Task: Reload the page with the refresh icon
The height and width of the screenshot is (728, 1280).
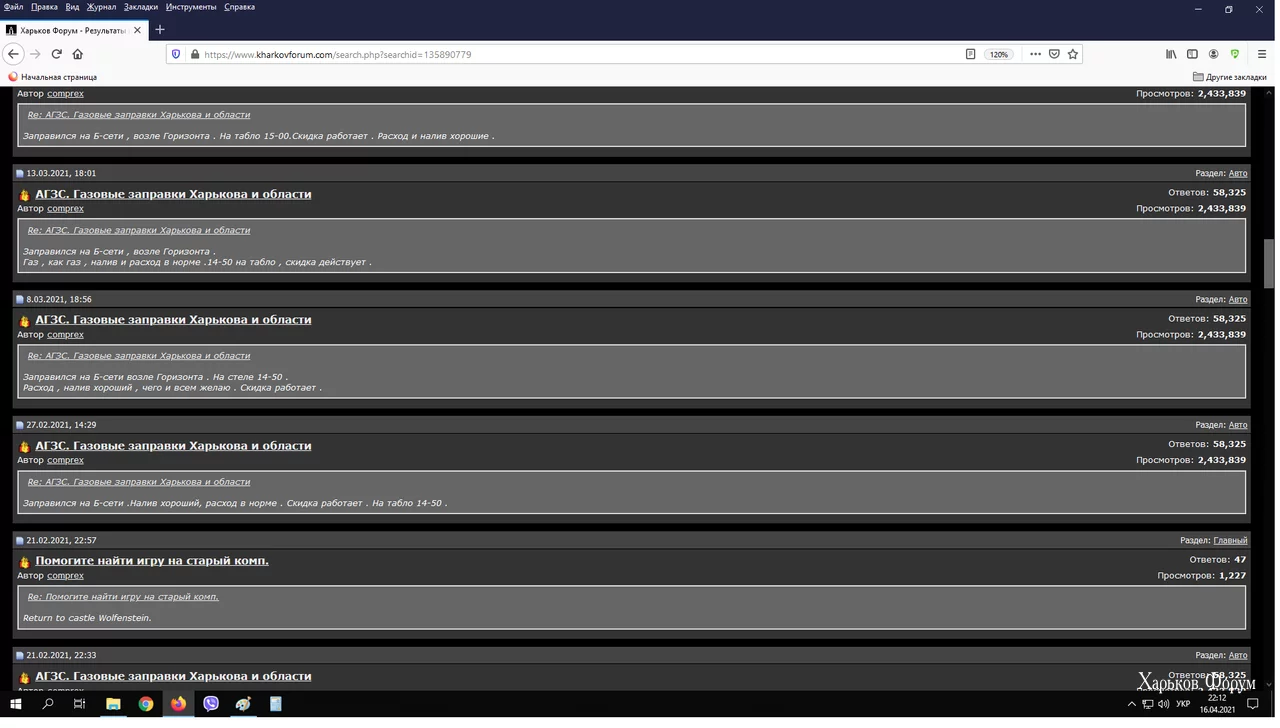Action: click(56, 54)
